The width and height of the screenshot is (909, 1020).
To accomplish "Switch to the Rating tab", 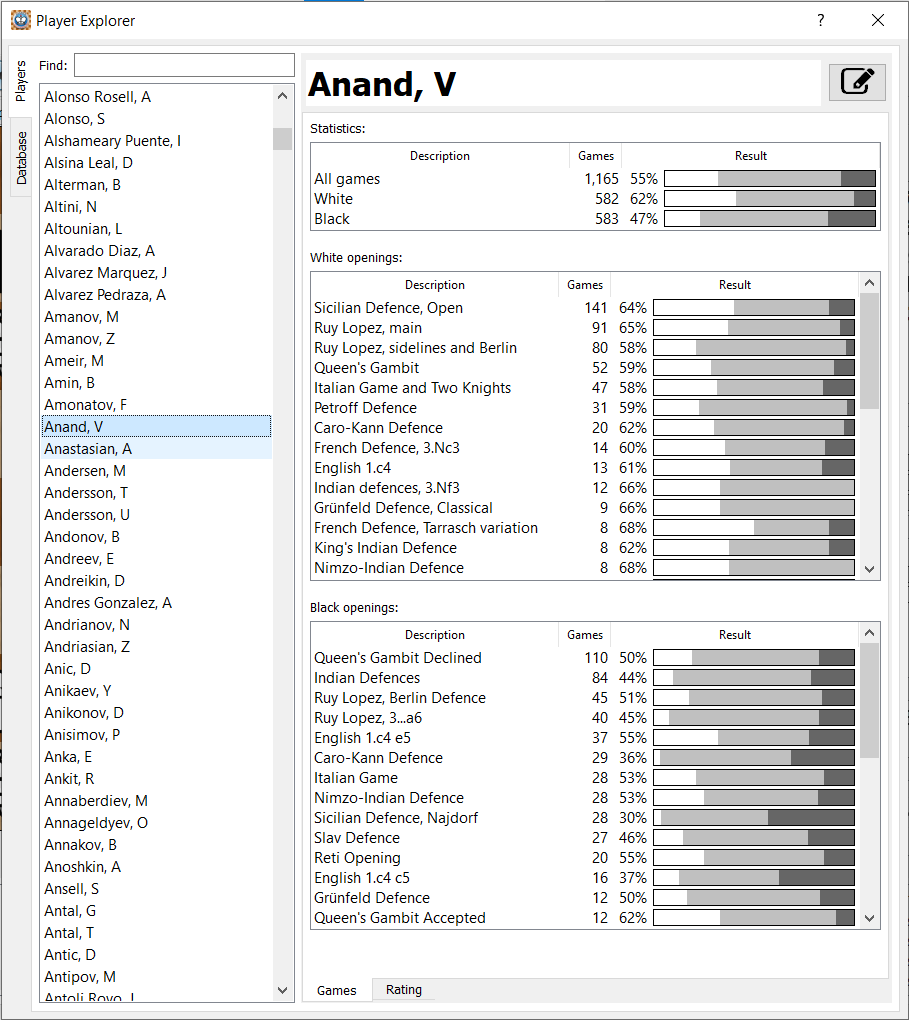I will 403,990.
